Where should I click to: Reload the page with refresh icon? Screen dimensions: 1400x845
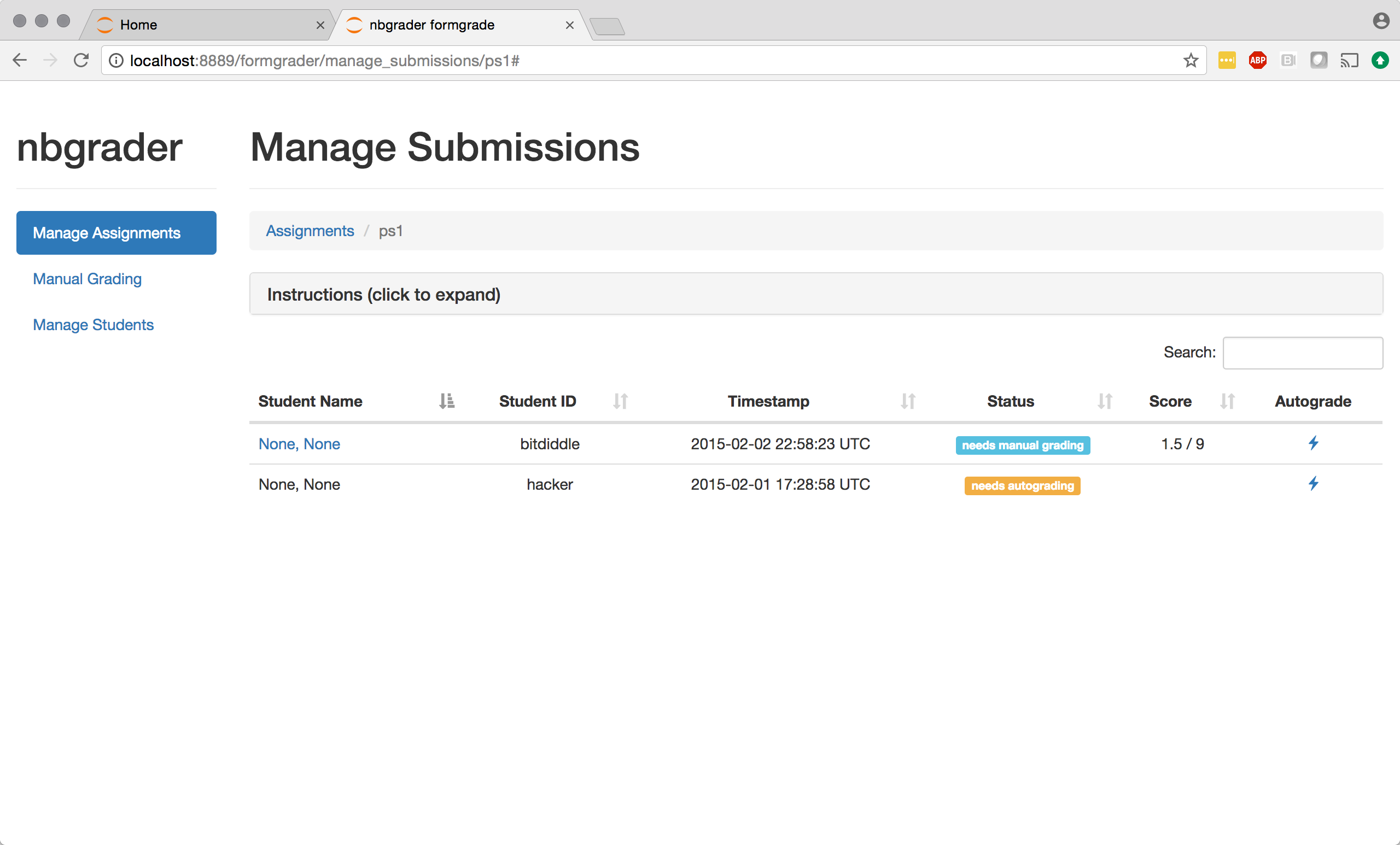pyautogui.click(x=81, y=60)
